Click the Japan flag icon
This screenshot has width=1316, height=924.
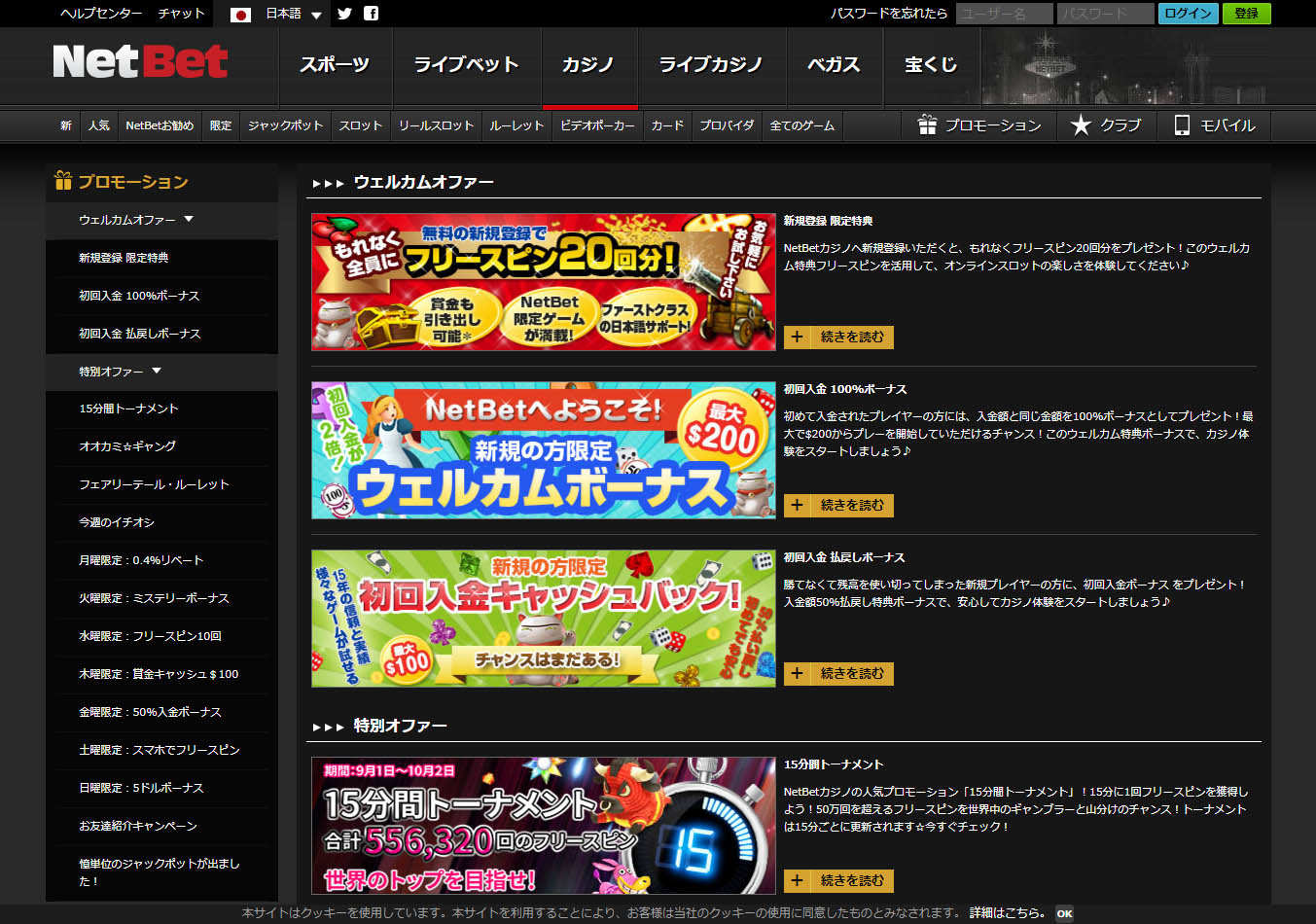(x=240, y=15)
